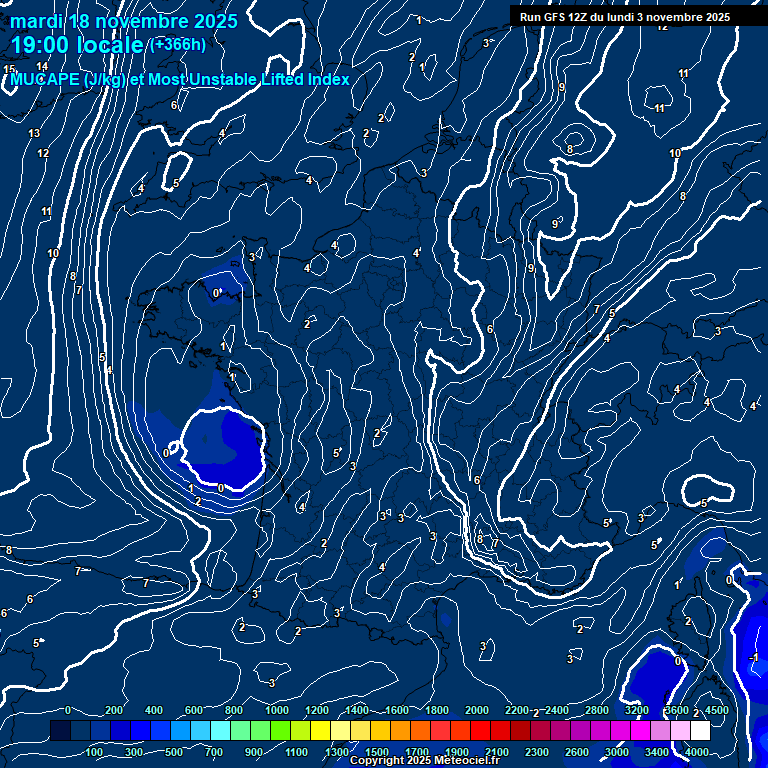The image size is (768, 768).
Task: Click the orange legend swatch for 1600–1700
Action: coord(402,730)
